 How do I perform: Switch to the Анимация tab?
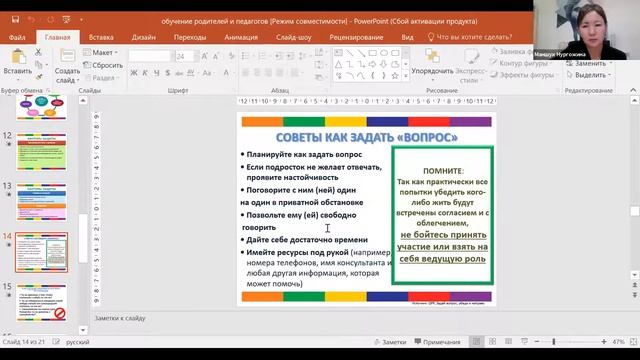click(241, 37)
